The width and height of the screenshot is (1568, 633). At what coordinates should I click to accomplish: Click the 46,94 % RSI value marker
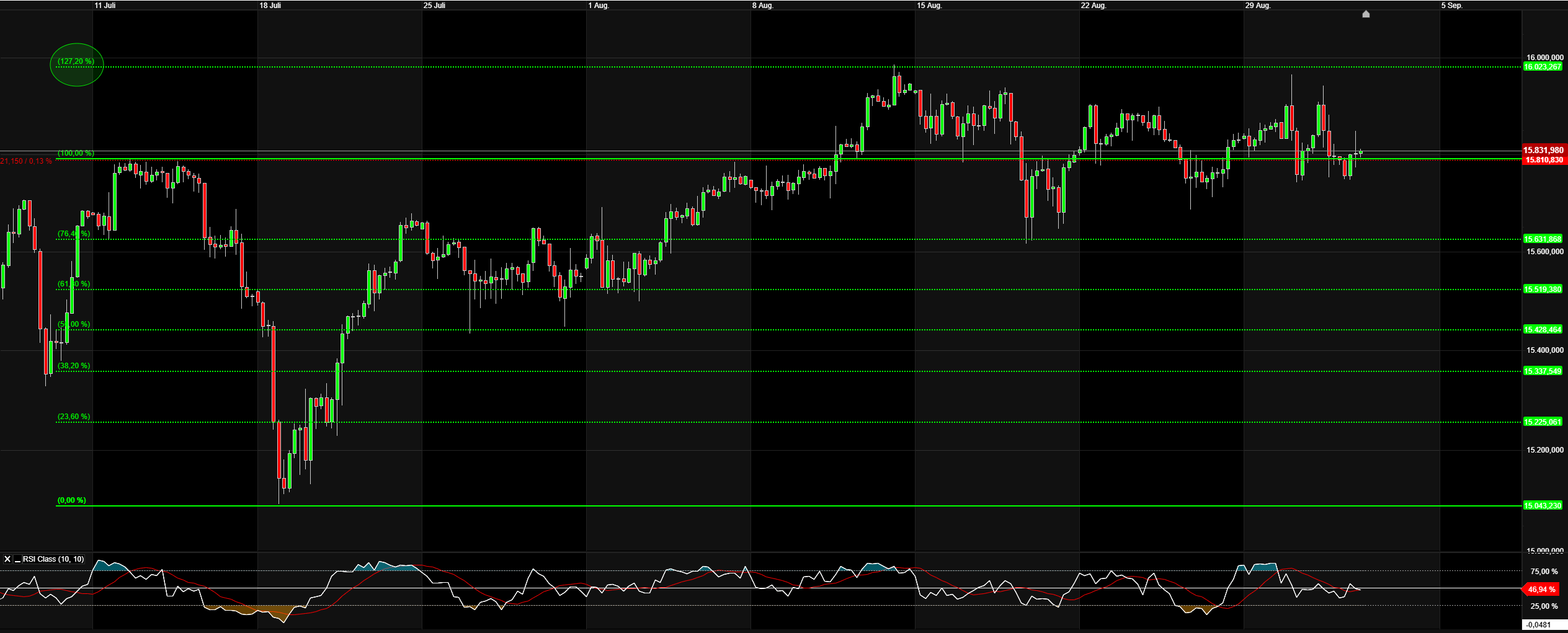[x=1541, y=590]
